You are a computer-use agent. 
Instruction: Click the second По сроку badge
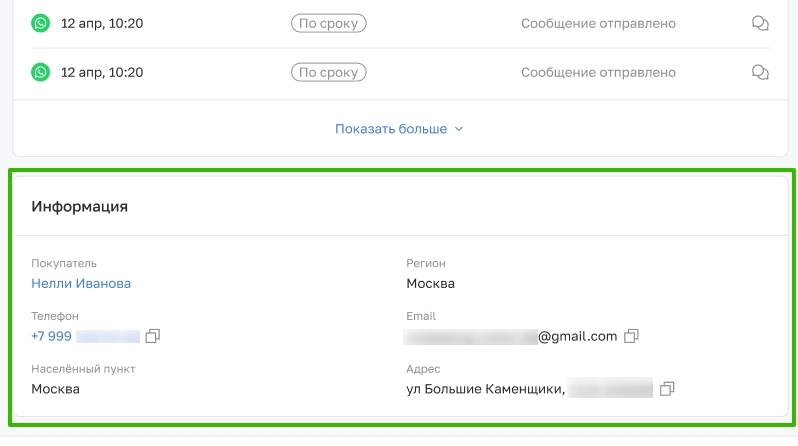click(329, 72)
